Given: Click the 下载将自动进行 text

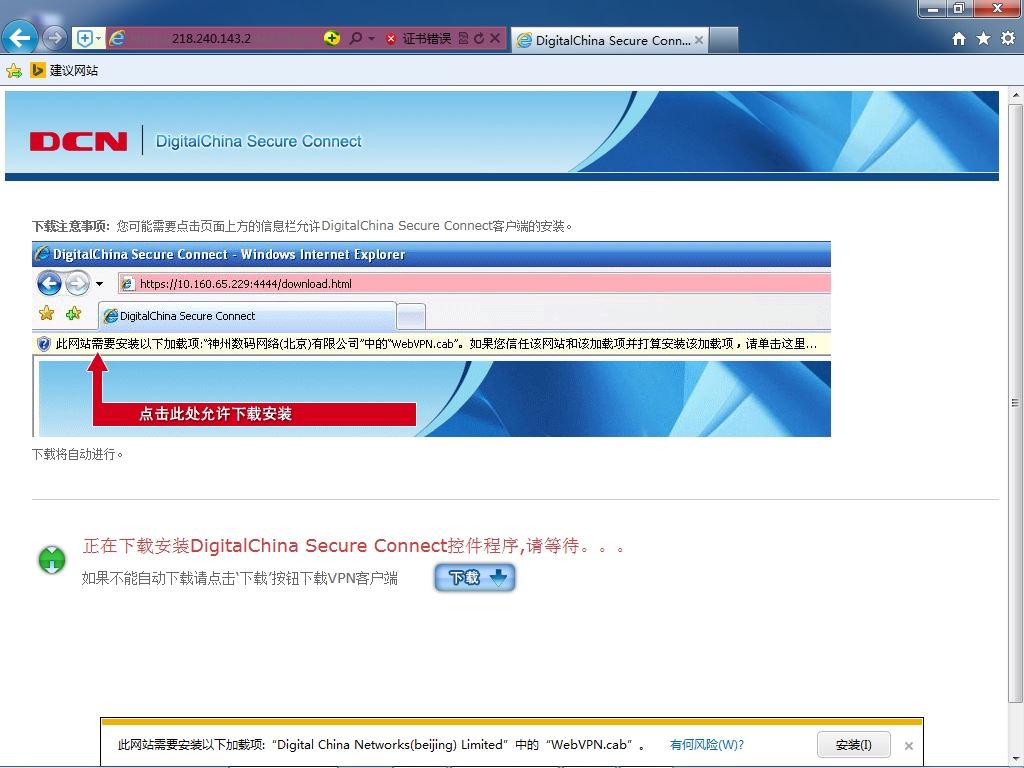Looking at the screenshot, I should [77, 454].
